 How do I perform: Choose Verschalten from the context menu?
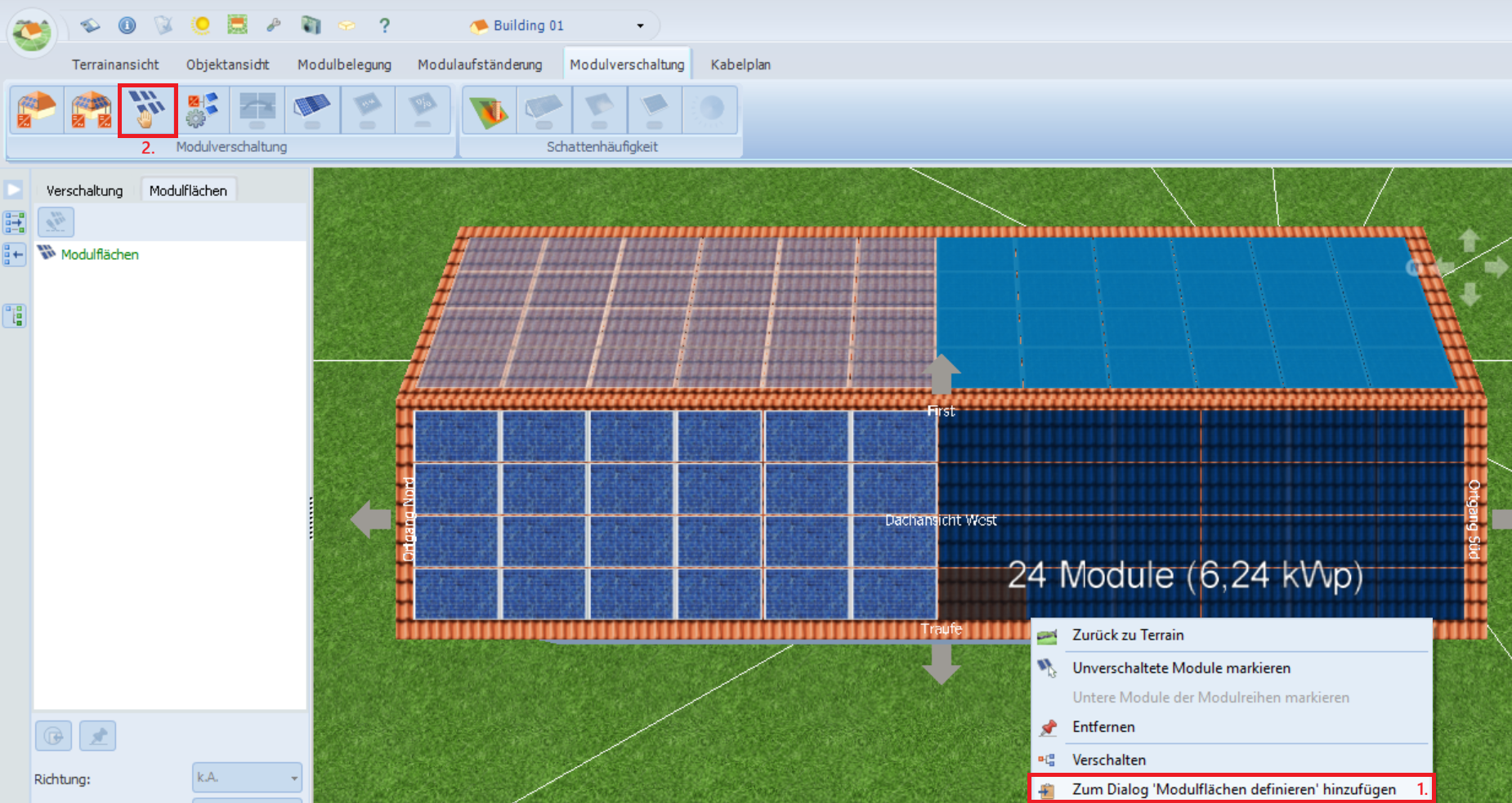tap(1108, 760)
